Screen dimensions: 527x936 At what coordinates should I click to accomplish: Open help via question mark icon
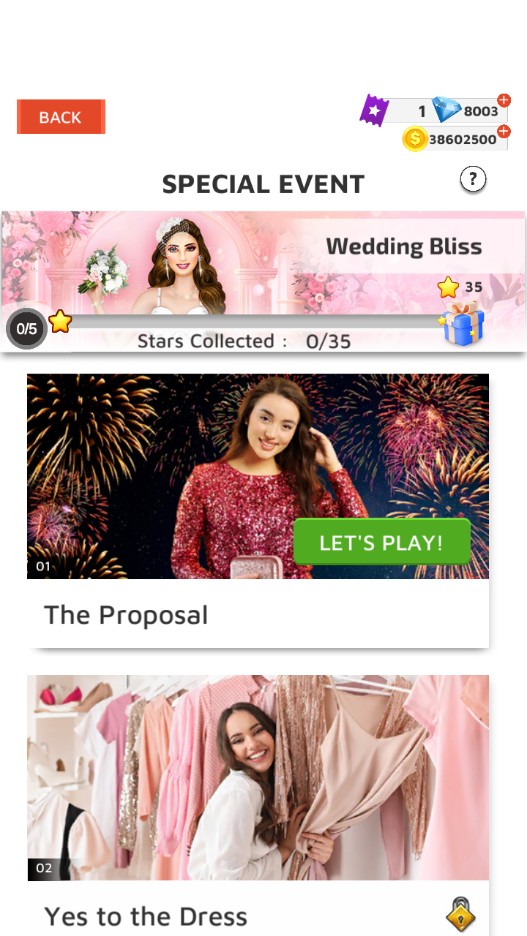click(473, 179)
